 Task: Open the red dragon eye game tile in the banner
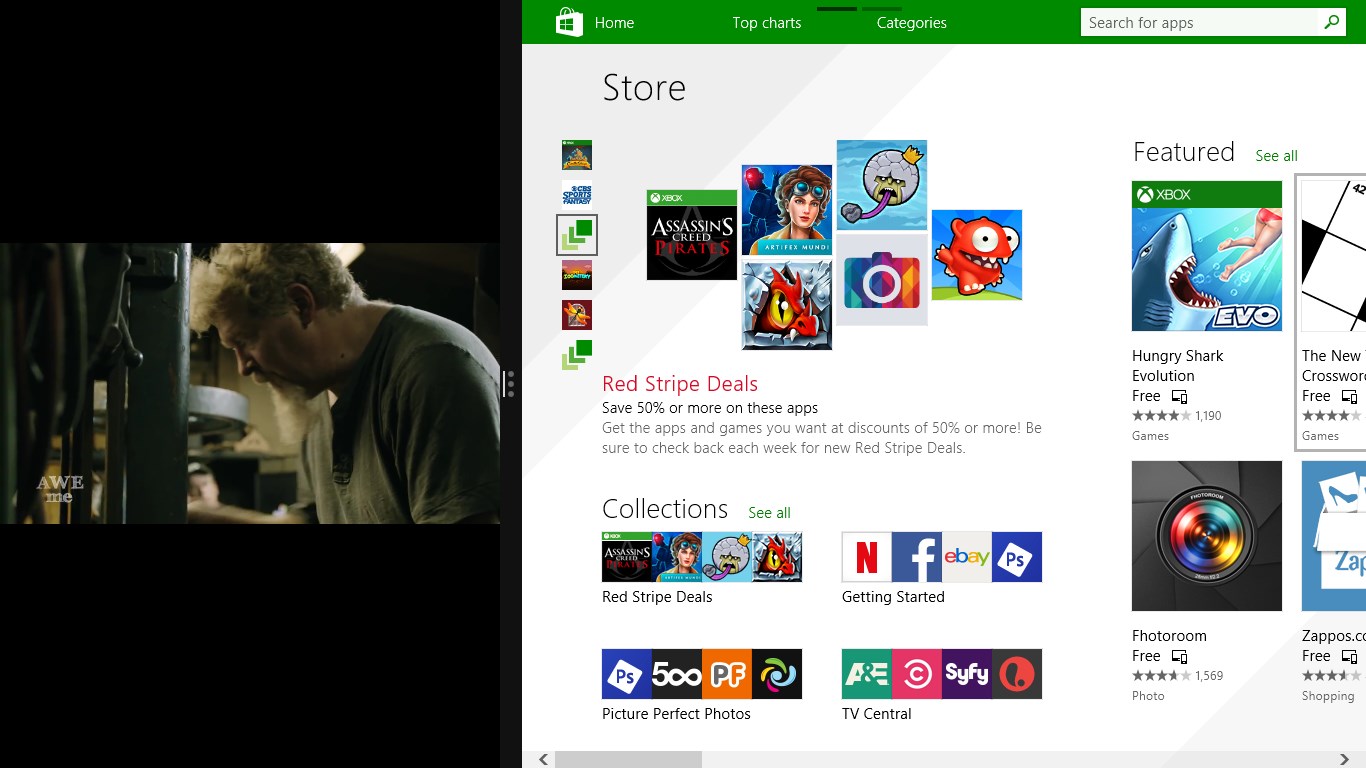click(787, 305)
